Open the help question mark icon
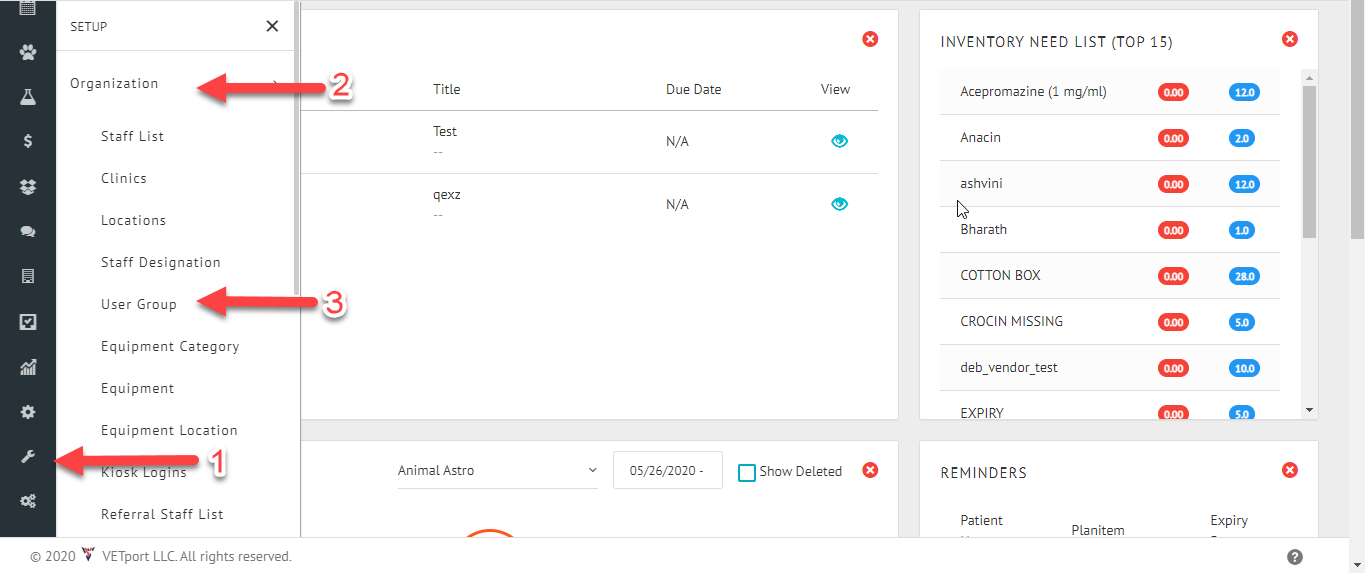The height and width of the screenshot is (573, 1365). tap(1295, 557)
